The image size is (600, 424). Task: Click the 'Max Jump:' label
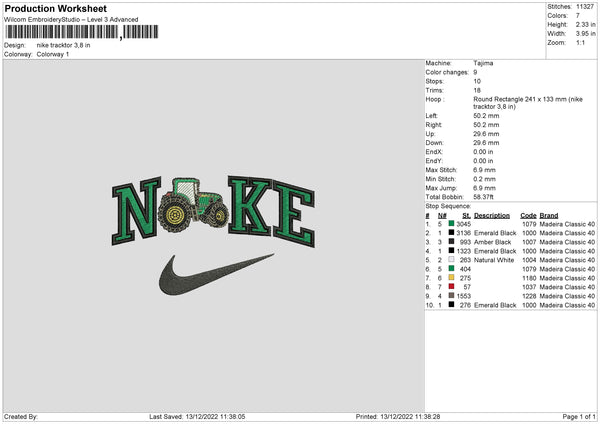(441, 188)
